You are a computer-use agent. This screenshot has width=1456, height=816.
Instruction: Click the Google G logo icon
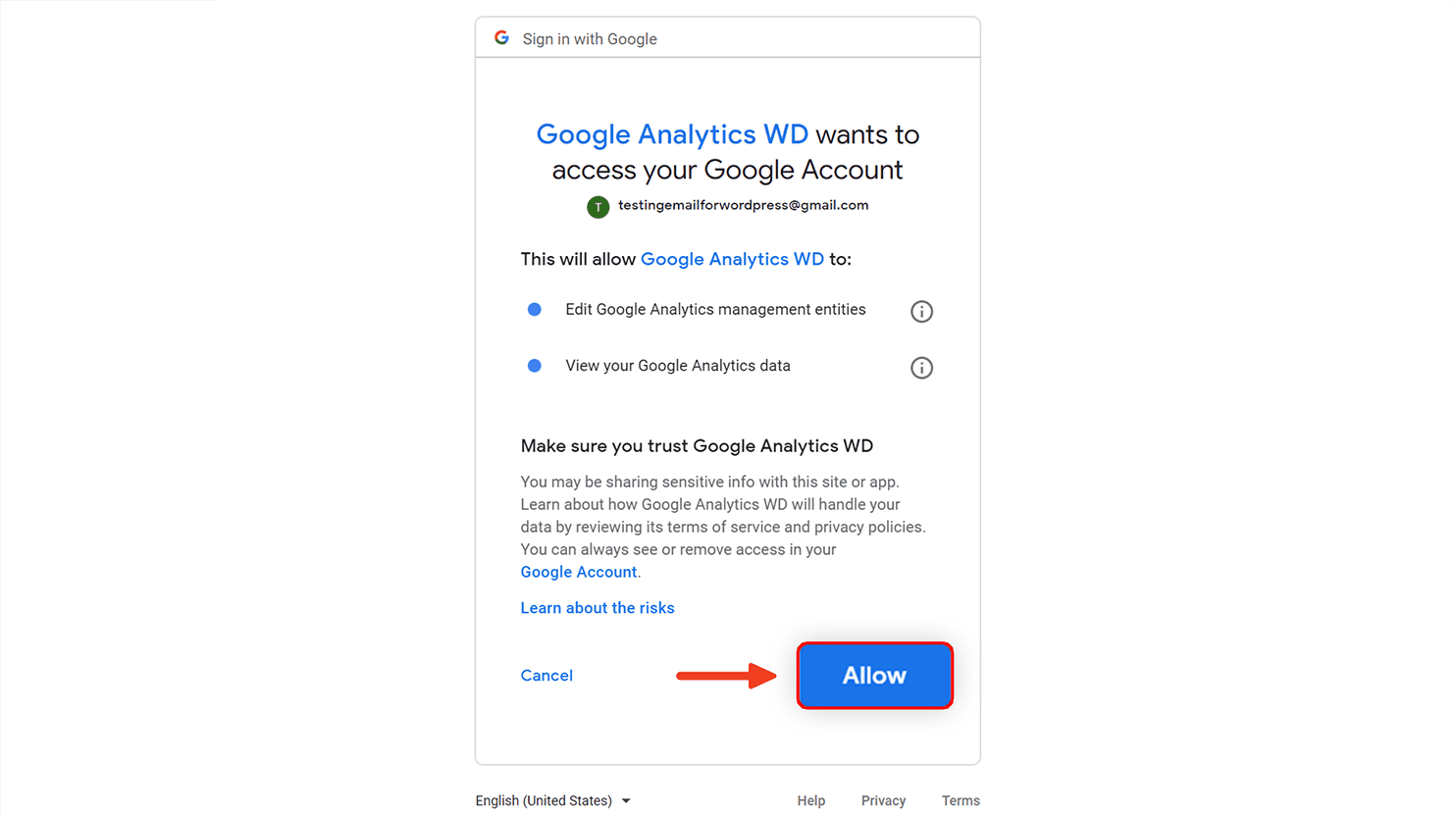click(x=501, y=37)
